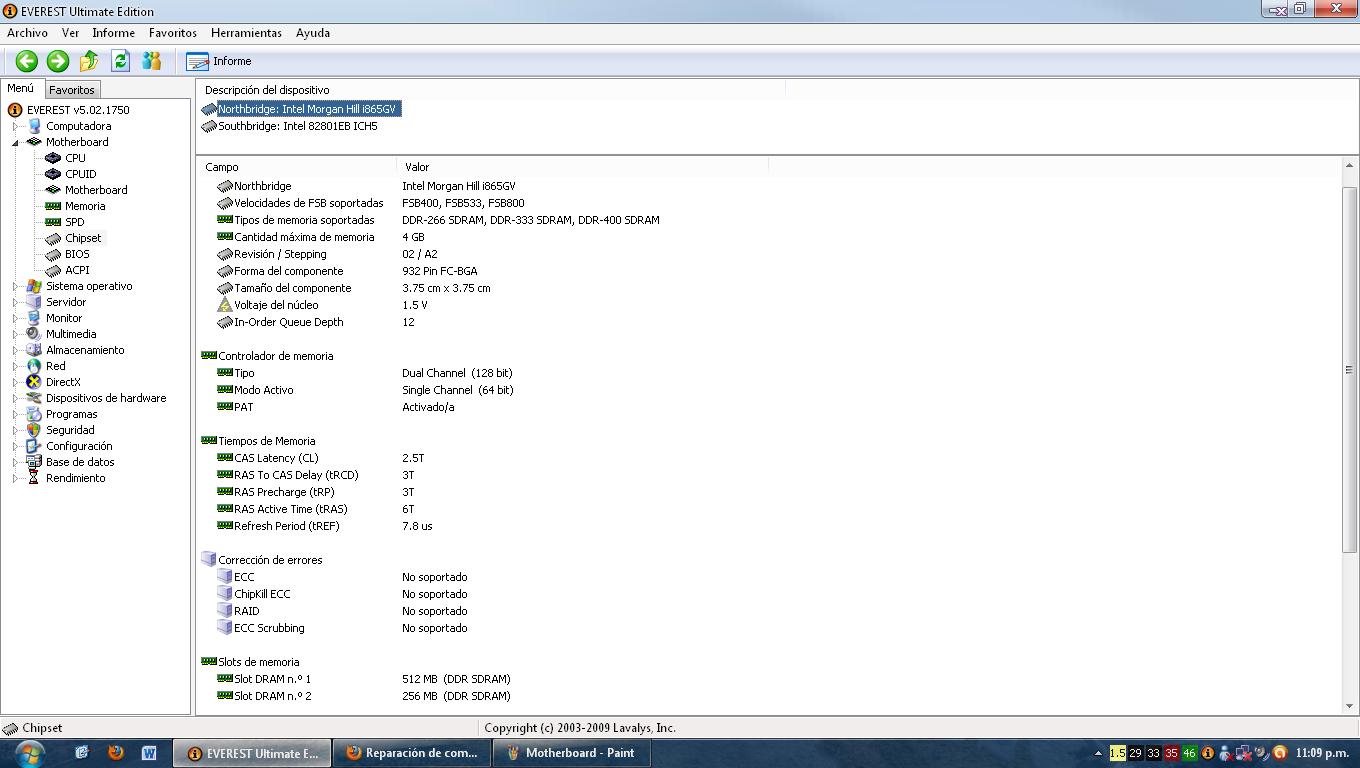The height and width of the screenshot is (768, 1360).
Task: Click the Seguridad shield icon
Action: point(34,430)
